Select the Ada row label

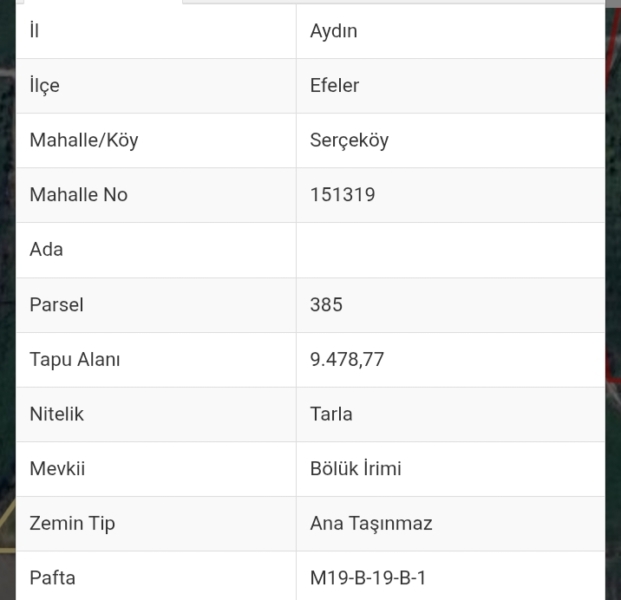pyautogui.click(x=47, y=250)
